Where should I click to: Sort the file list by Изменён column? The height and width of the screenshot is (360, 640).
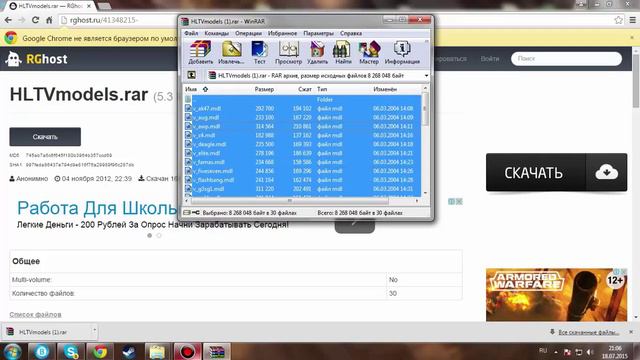385,89
